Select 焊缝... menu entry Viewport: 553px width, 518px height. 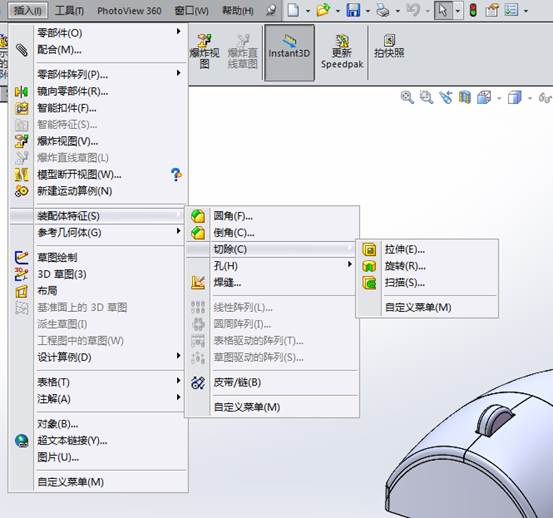click(272, 282)
